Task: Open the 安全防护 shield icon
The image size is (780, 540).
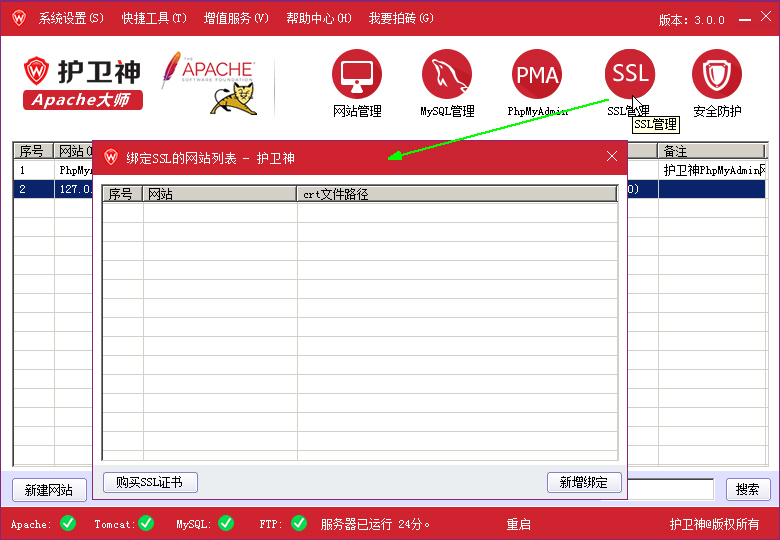Action: (717, 74)
